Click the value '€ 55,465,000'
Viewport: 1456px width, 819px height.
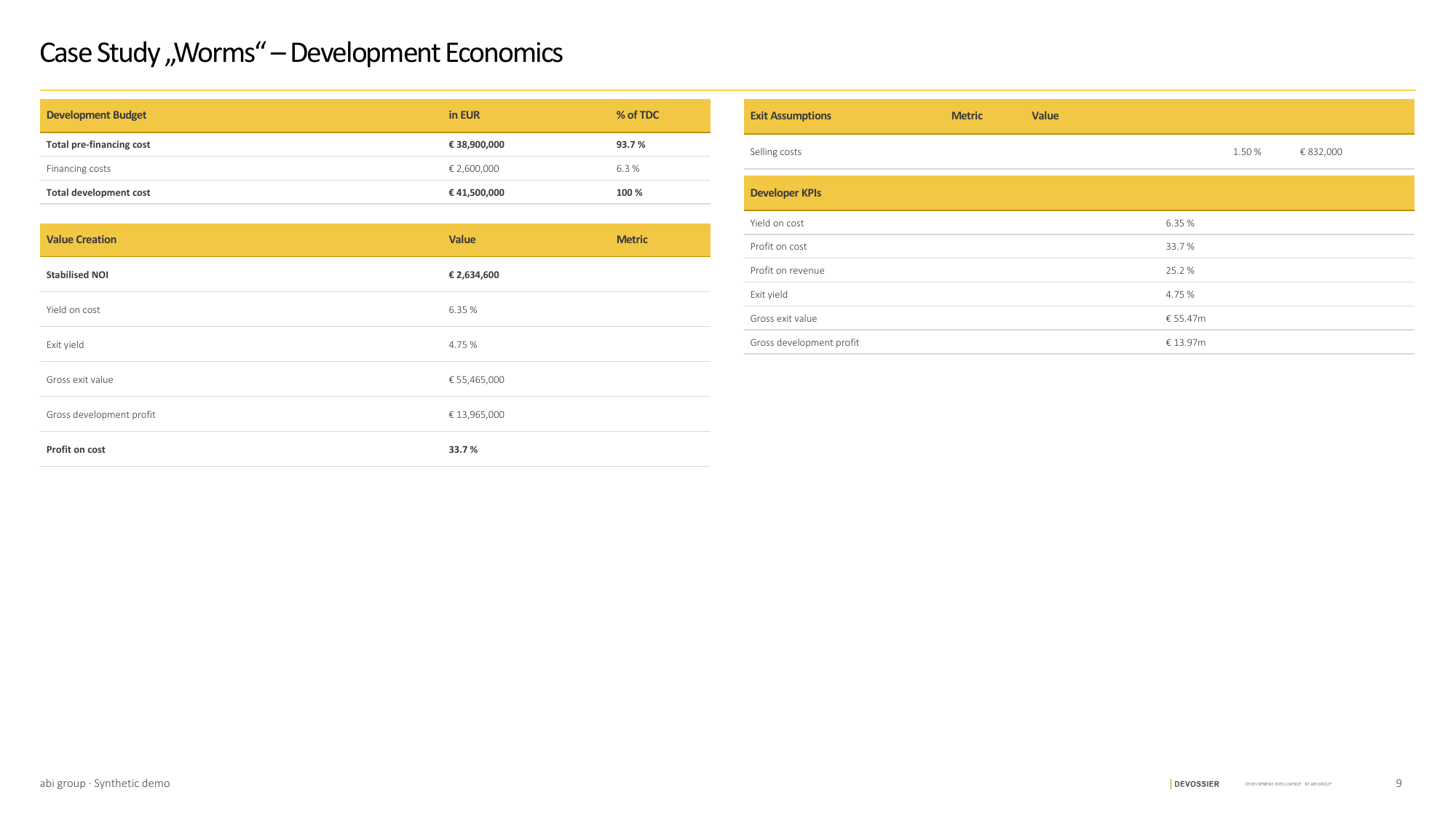pos(476,380)
